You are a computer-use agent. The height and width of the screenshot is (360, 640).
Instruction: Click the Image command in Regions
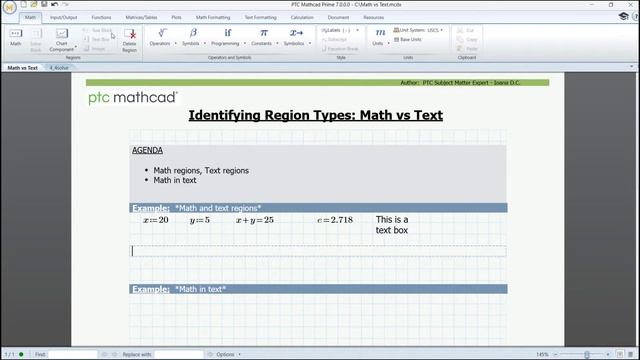tap(95, 49)
